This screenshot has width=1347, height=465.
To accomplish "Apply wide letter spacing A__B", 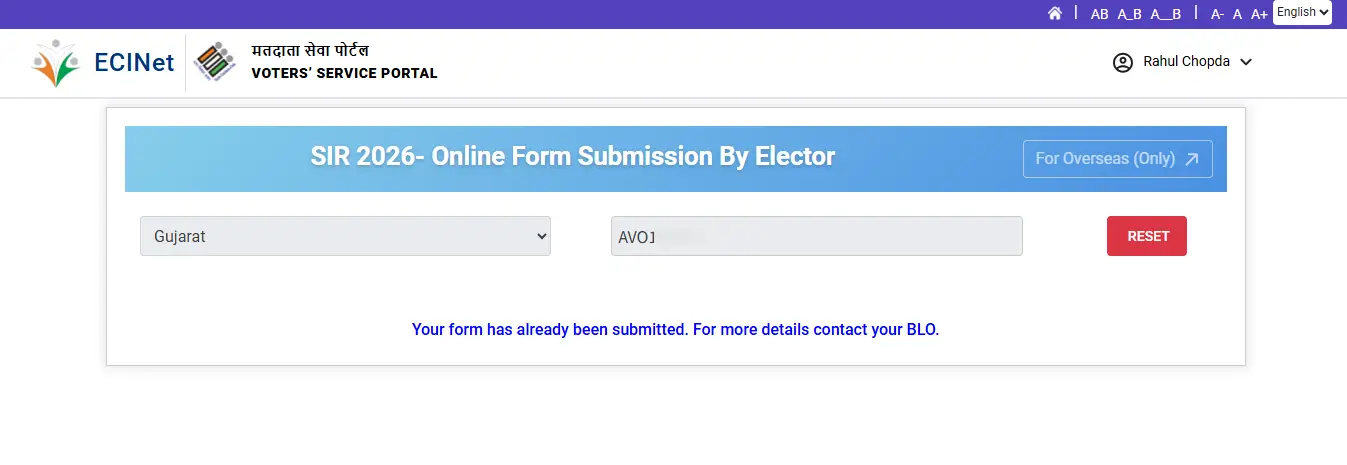I will (x=1165, y=14).
